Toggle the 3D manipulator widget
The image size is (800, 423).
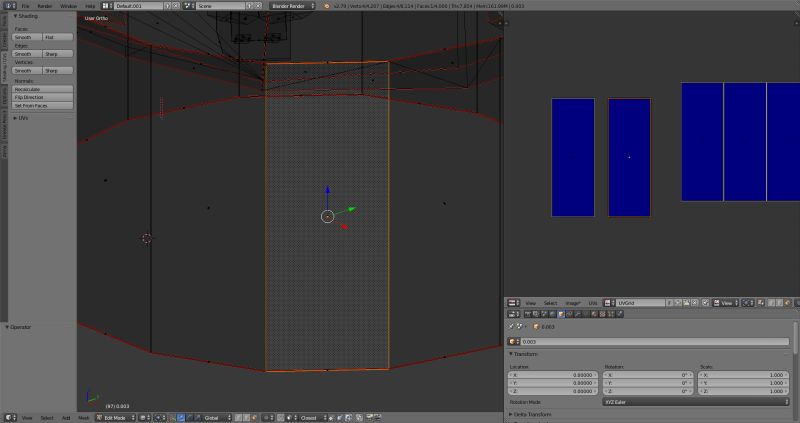coord(173,417)
